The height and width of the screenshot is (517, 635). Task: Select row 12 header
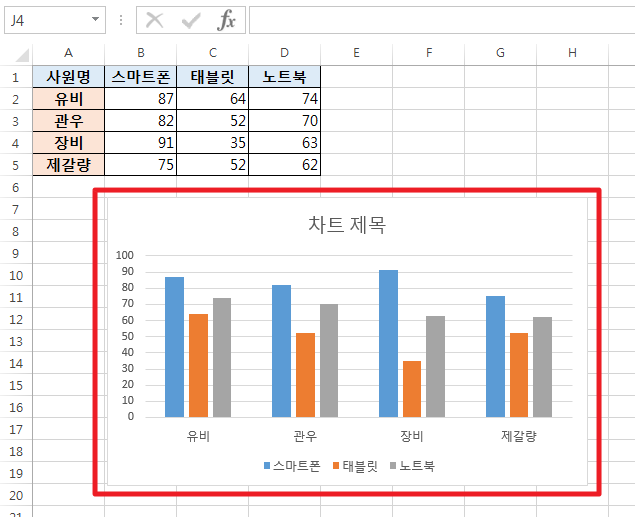click(16, 319)
